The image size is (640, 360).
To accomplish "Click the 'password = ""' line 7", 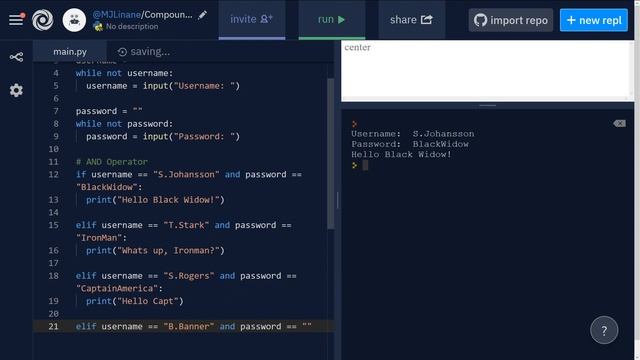I will [109, 111].
